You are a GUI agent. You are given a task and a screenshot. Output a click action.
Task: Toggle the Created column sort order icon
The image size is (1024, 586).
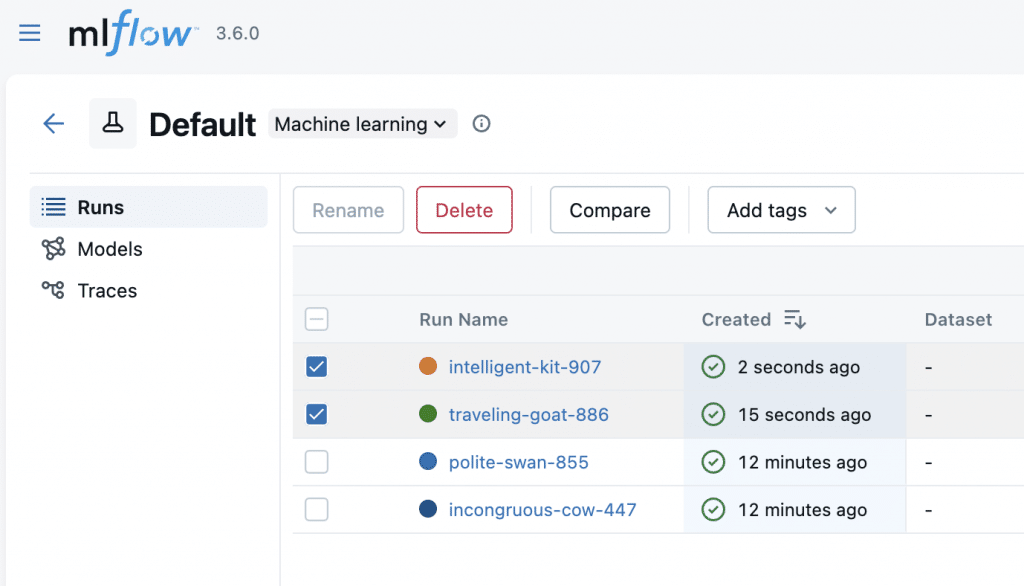794,319
